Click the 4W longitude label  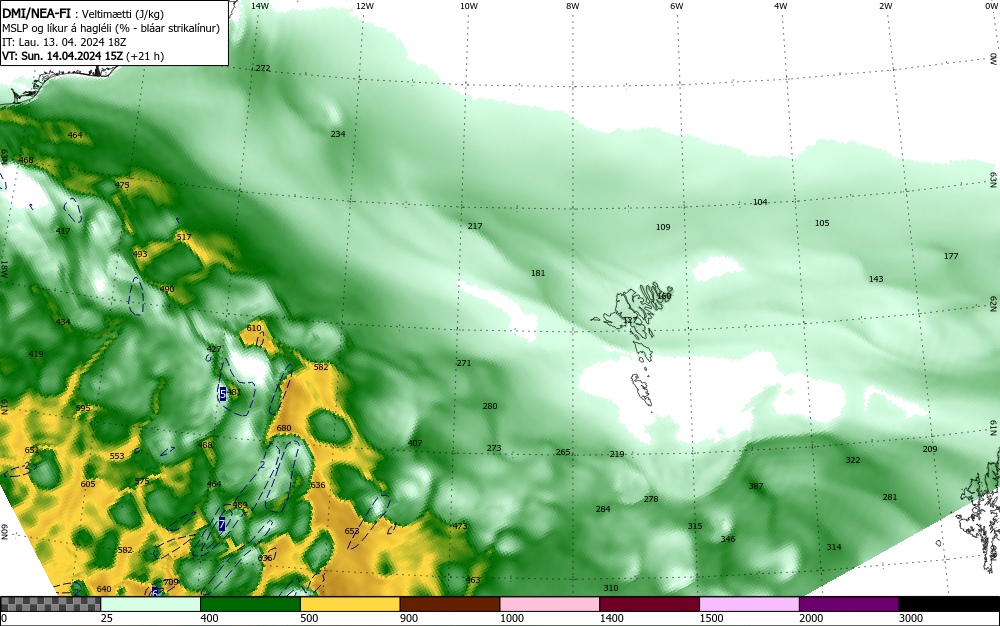coord(781,6)
